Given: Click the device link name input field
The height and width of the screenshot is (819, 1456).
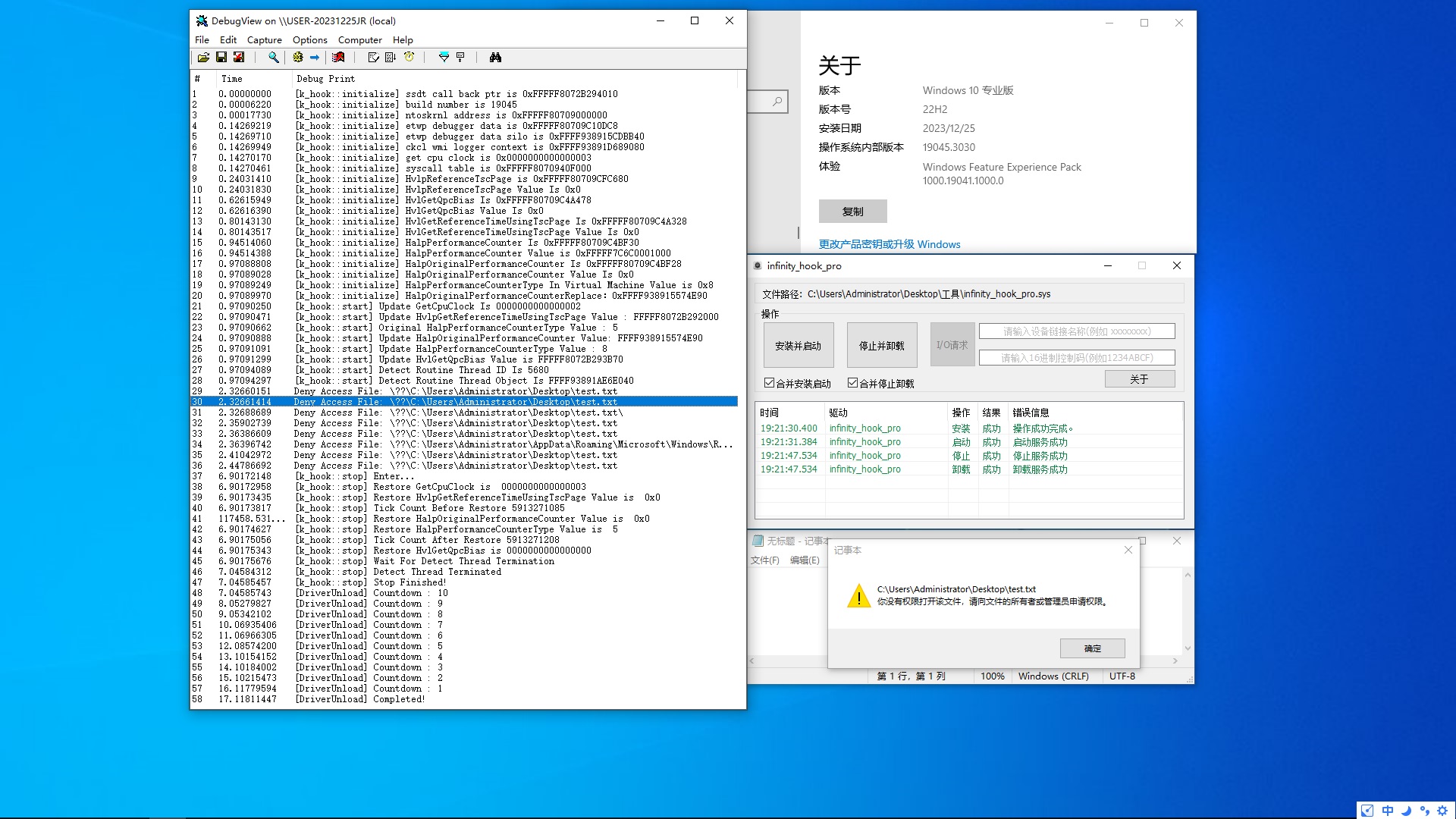Looking at the screenshot, I should [1076, 331].
